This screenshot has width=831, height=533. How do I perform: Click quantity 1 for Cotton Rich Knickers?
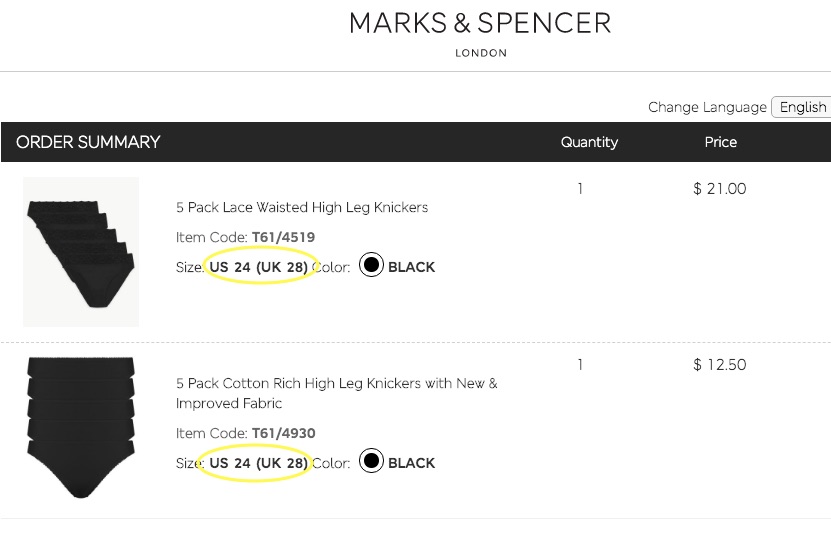(x=580, y=364)
